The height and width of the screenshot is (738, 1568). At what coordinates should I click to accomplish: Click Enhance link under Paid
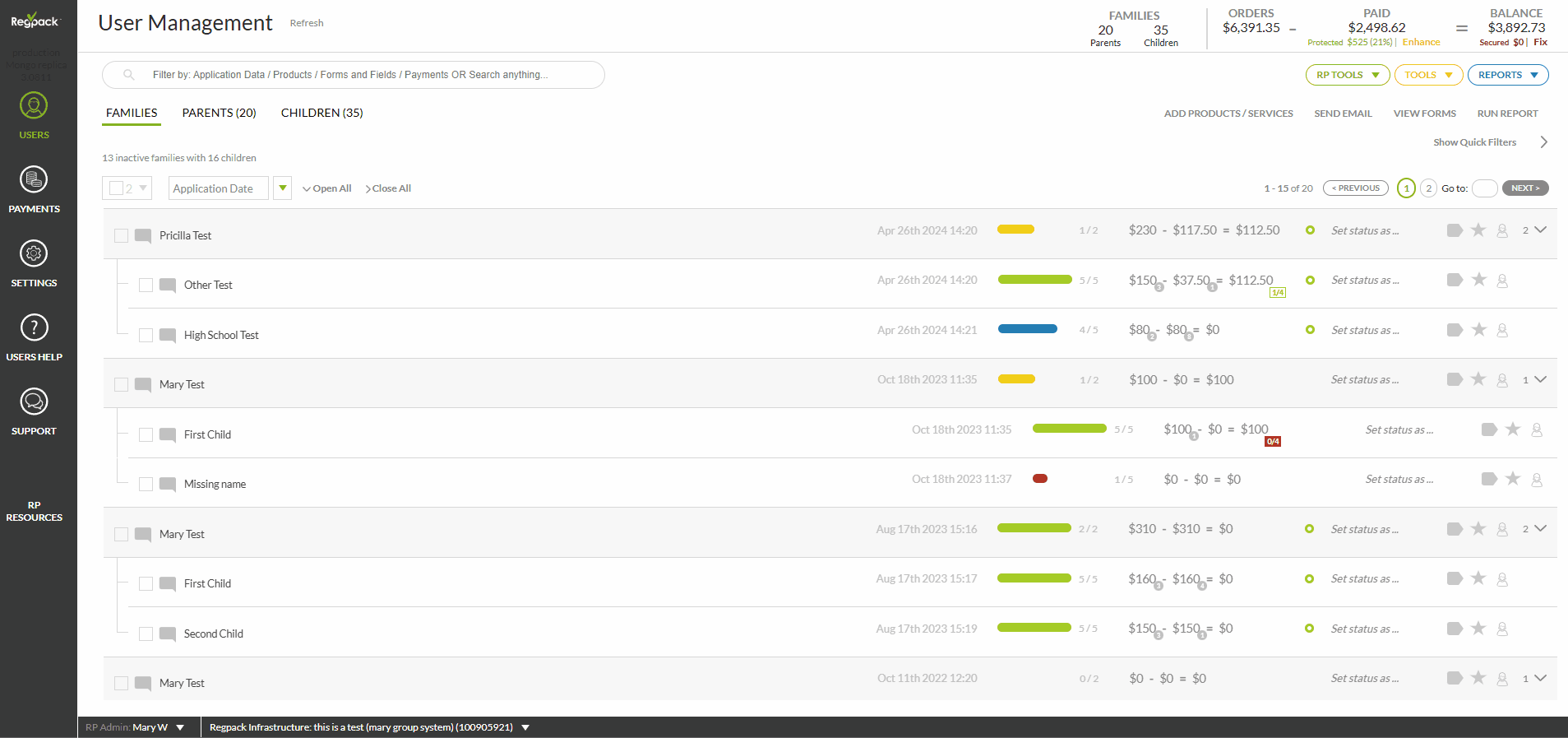1421,42
